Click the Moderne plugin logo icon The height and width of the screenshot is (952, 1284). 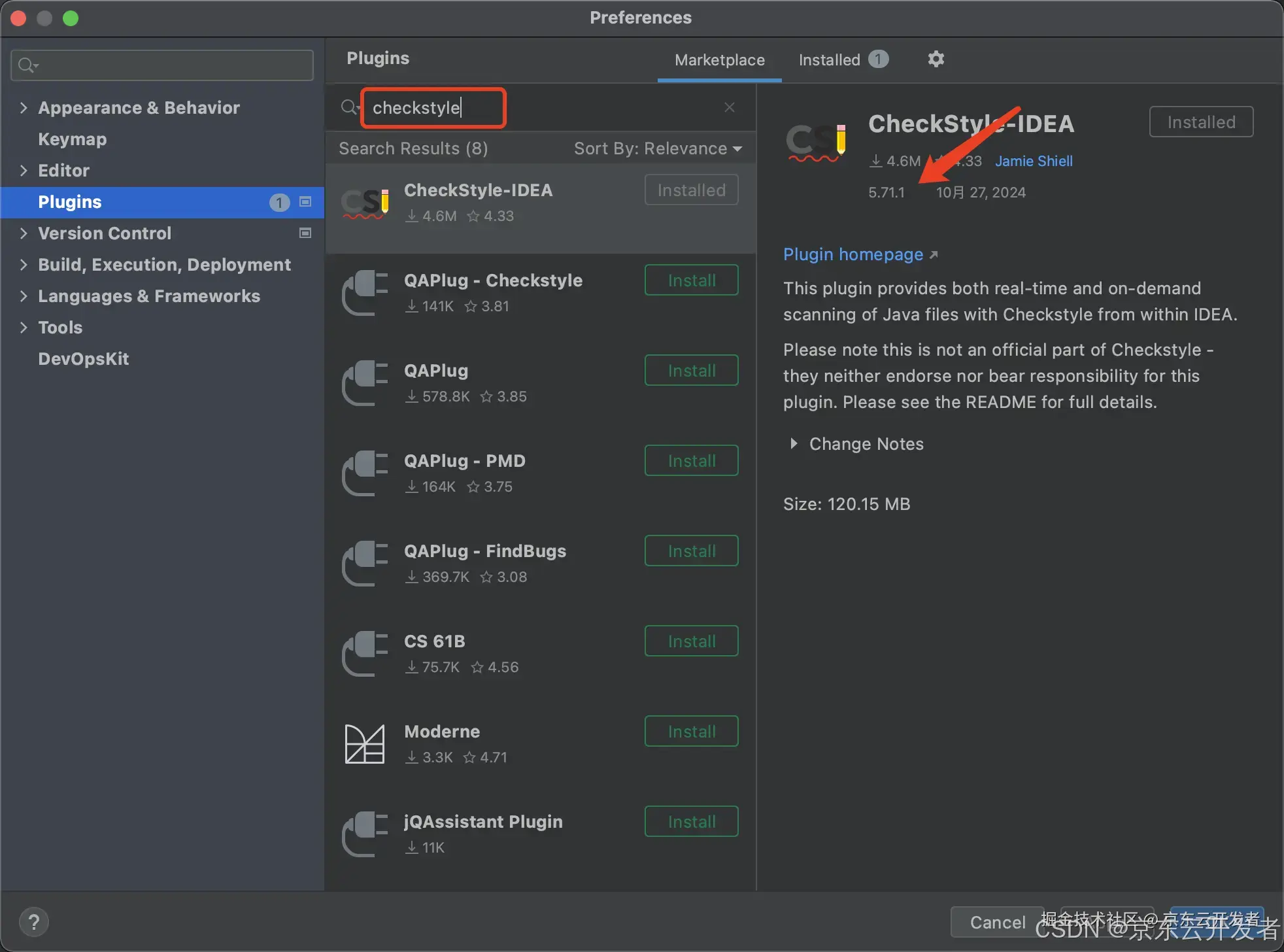[x=365, y=744]
